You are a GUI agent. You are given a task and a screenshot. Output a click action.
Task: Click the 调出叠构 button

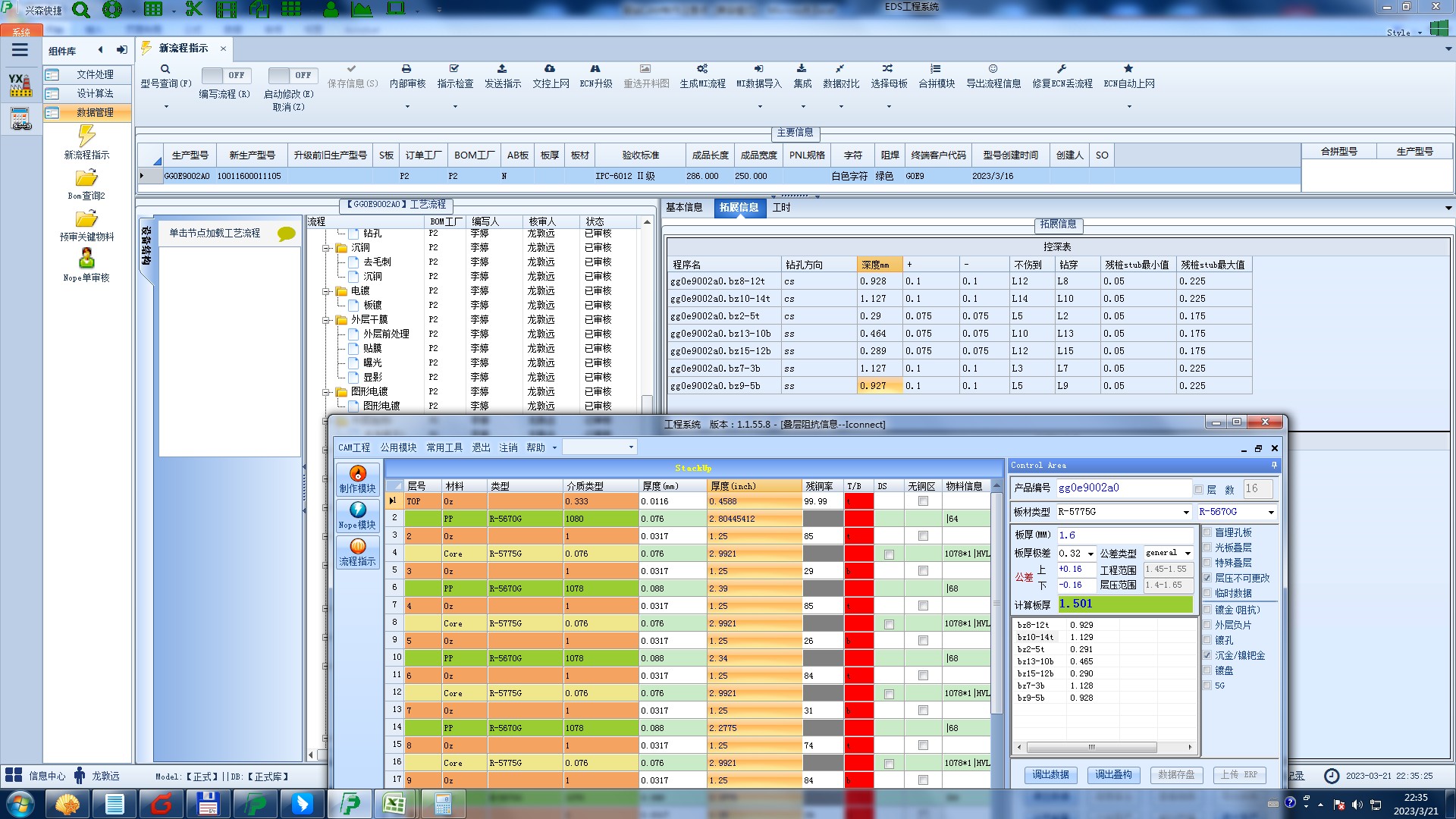pos(1113,774)
